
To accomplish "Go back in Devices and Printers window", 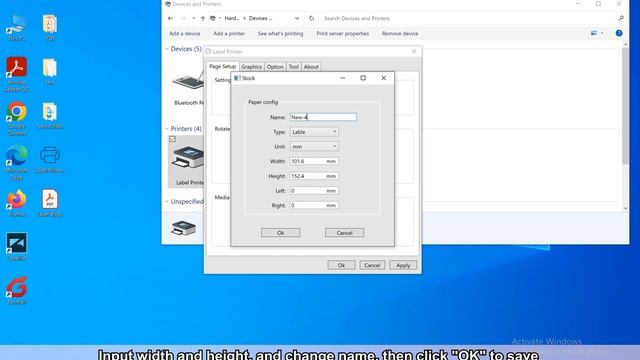I will coord(170,18).
